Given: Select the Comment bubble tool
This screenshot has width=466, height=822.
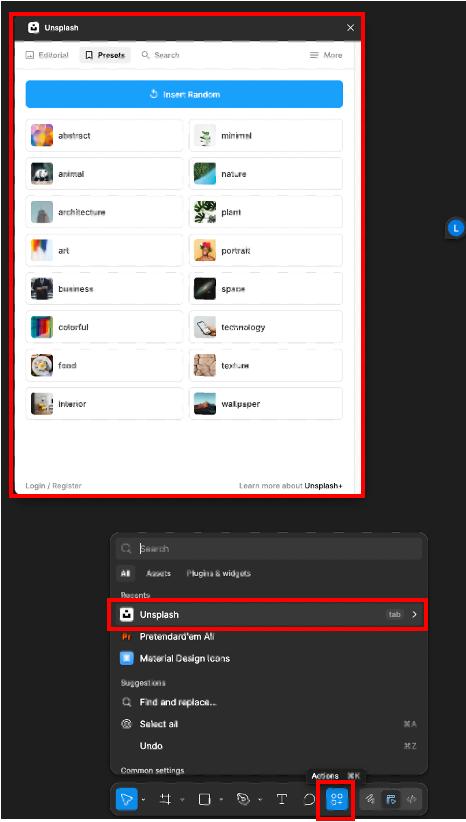Looking at the screenshot, I should (x=309, y=799).
